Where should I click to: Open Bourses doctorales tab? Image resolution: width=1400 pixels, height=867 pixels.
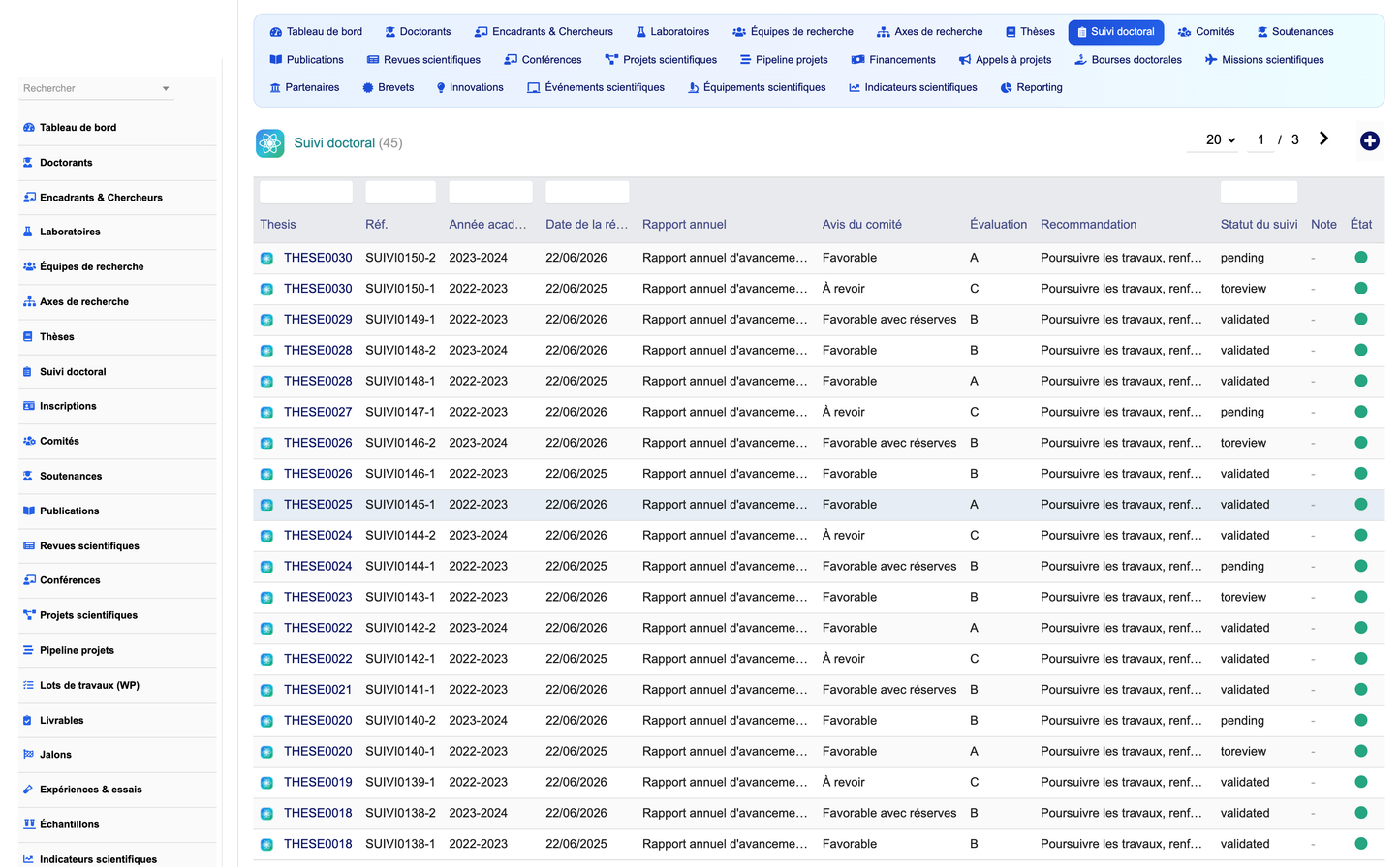(x=1128, y=60)
